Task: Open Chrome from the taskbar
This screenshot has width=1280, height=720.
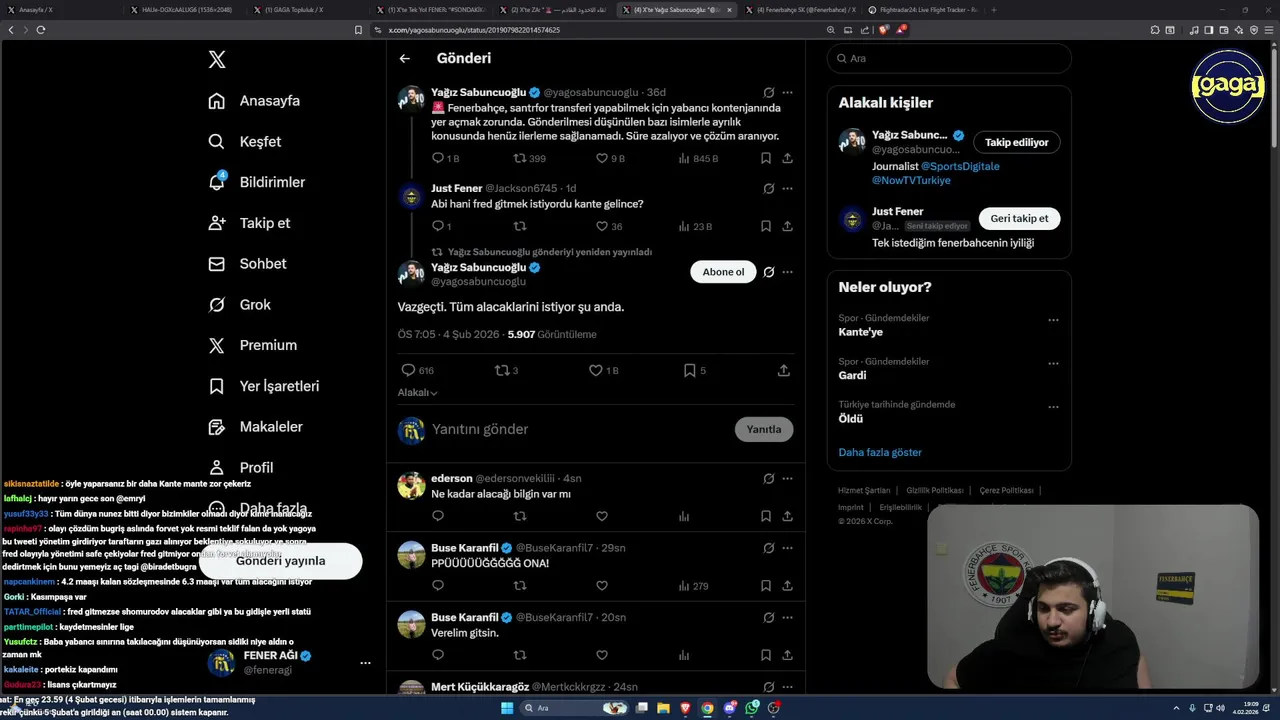Action: point(707,708)
